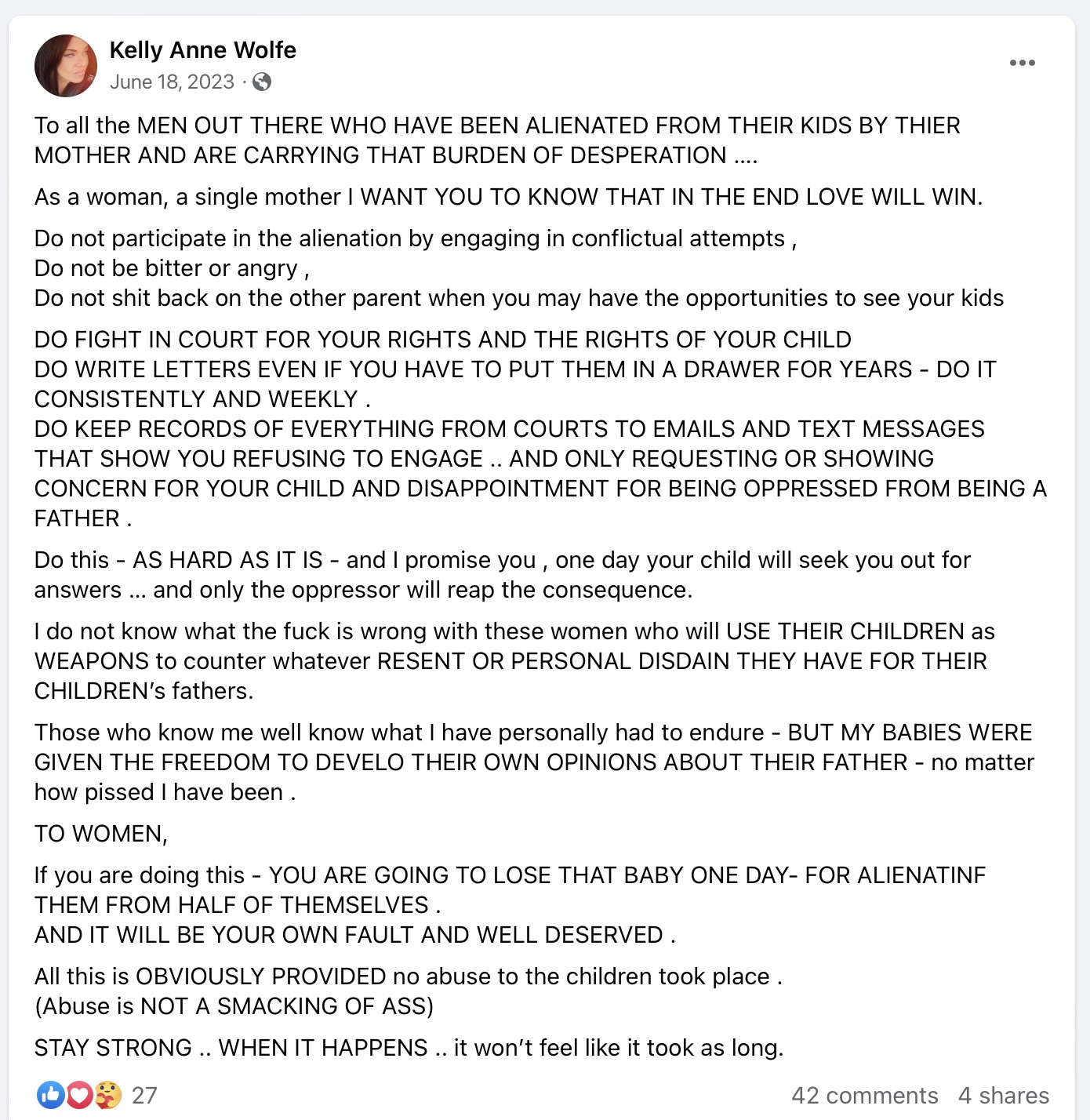Click the closing line 'STAY STRONG .. WHEN IT HAPPENS'
The width and height of the screenshot is (1090, 1120).
(x=409, y=1048)
